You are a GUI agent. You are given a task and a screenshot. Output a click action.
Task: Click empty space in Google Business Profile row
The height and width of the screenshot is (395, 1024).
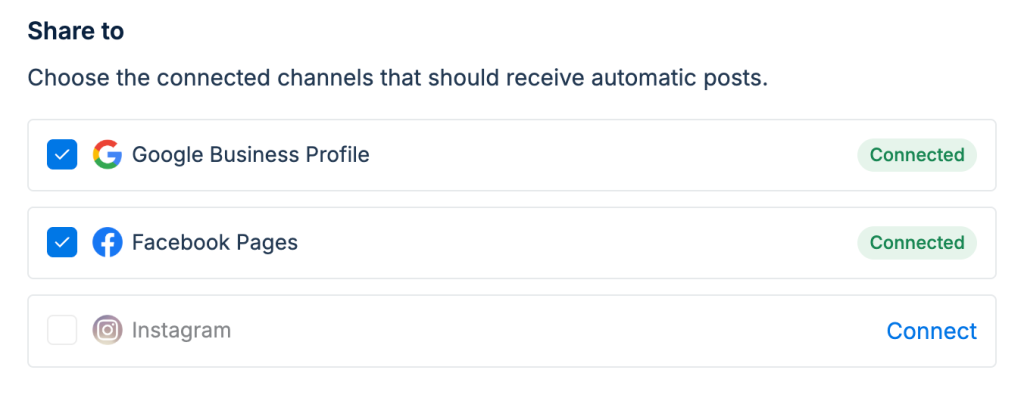(x=614, y=155)
